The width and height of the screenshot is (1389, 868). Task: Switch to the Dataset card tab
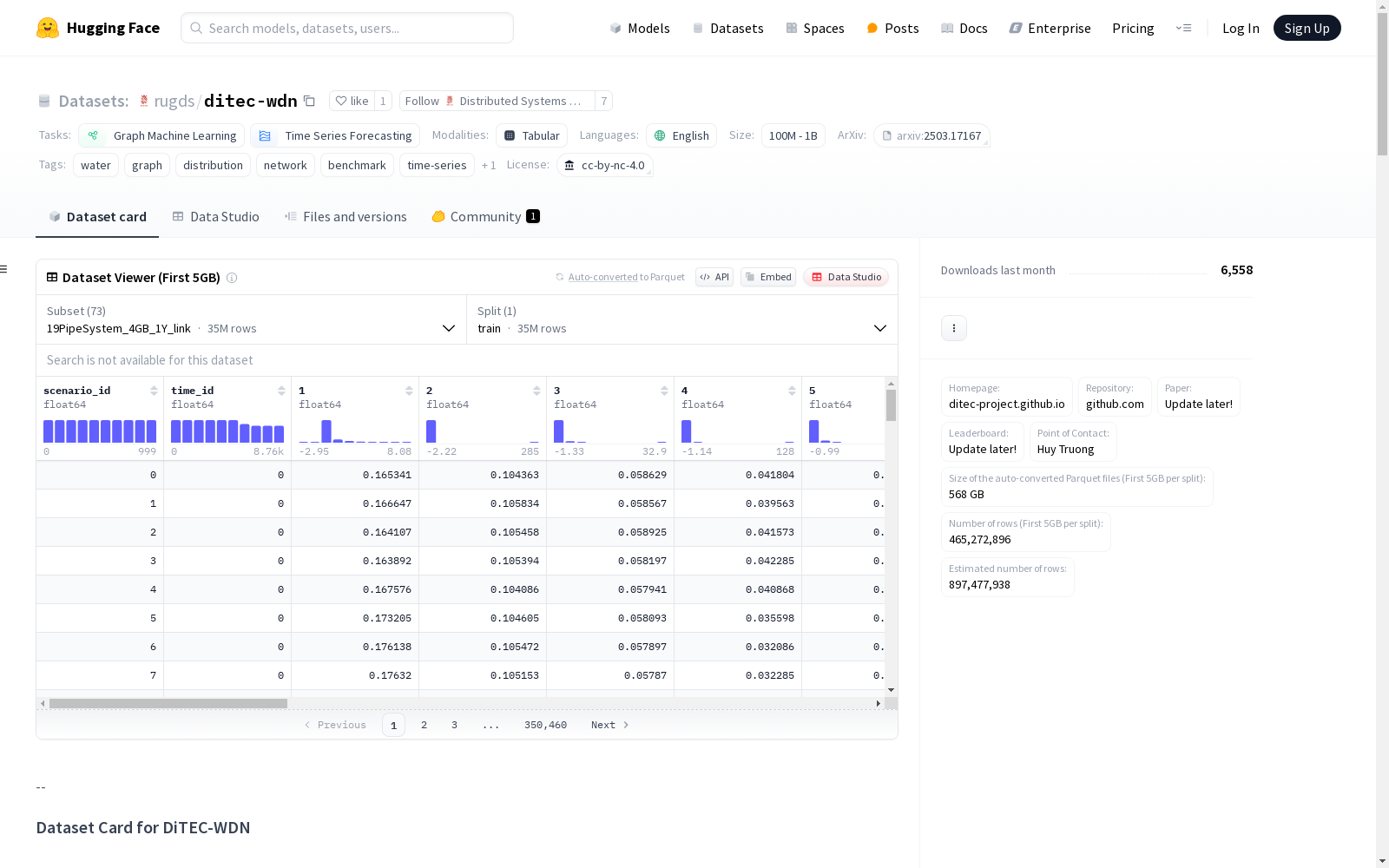97,217
